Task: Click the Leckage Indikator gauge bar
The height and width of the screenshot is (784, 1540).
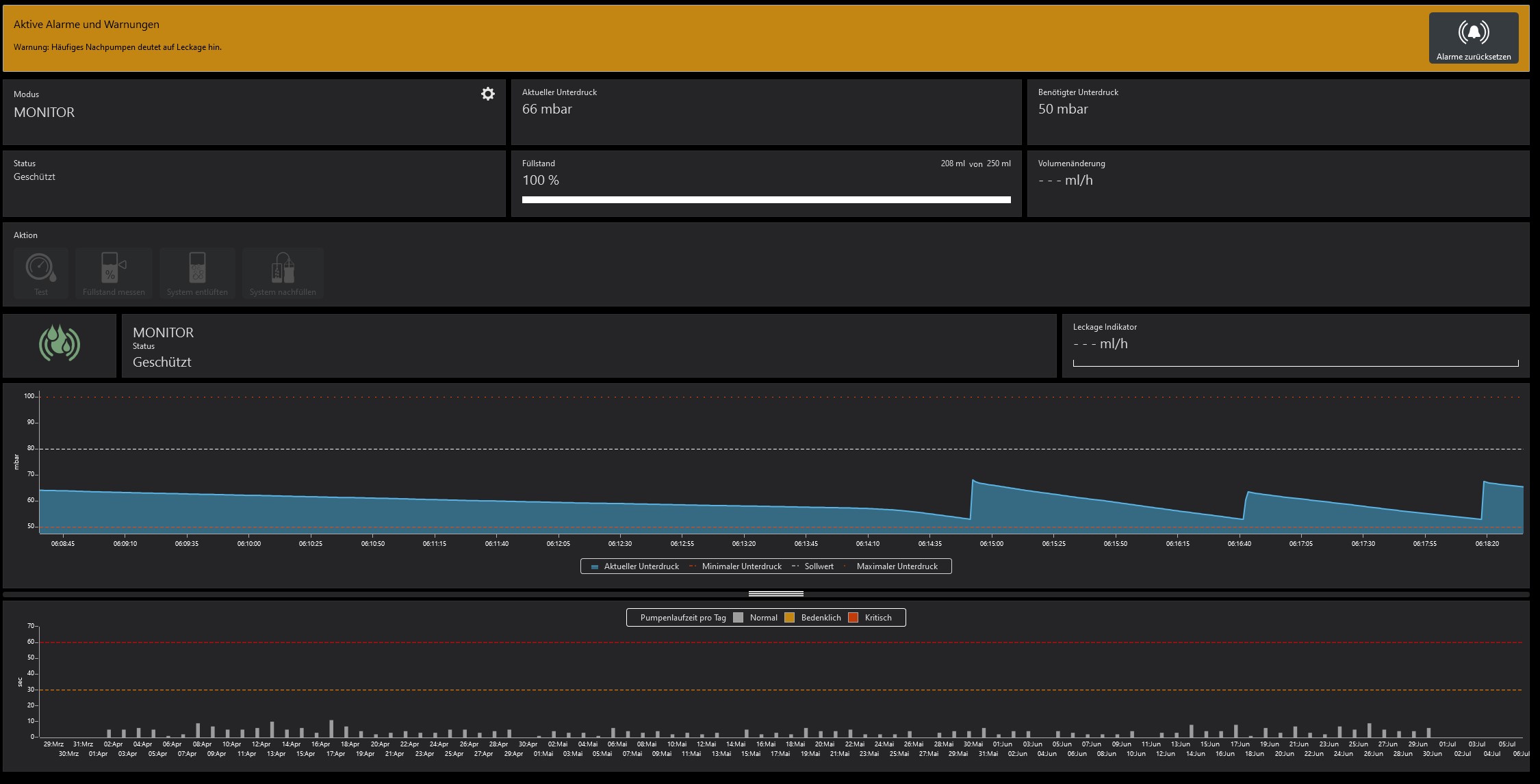Action: coord(1295,363)
